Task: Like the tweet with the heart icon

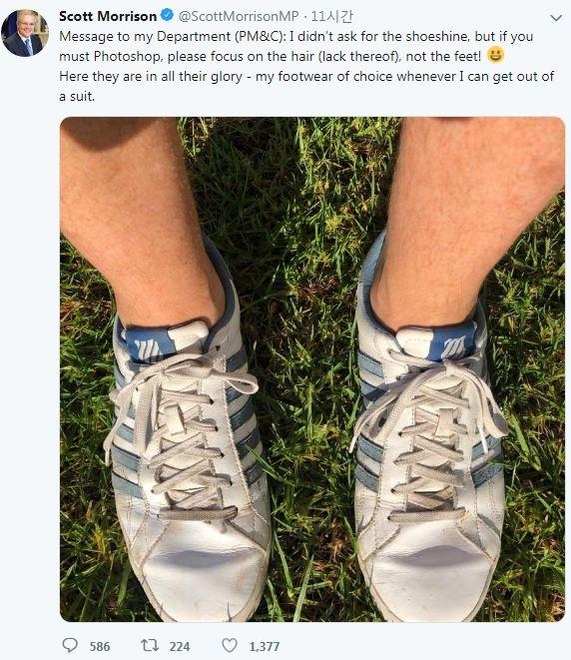Action: tap(229, 645)
